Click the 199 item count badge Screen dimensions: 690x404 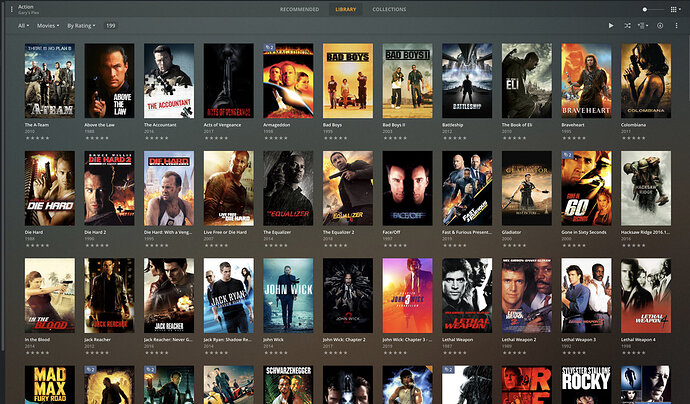(110, 26)
